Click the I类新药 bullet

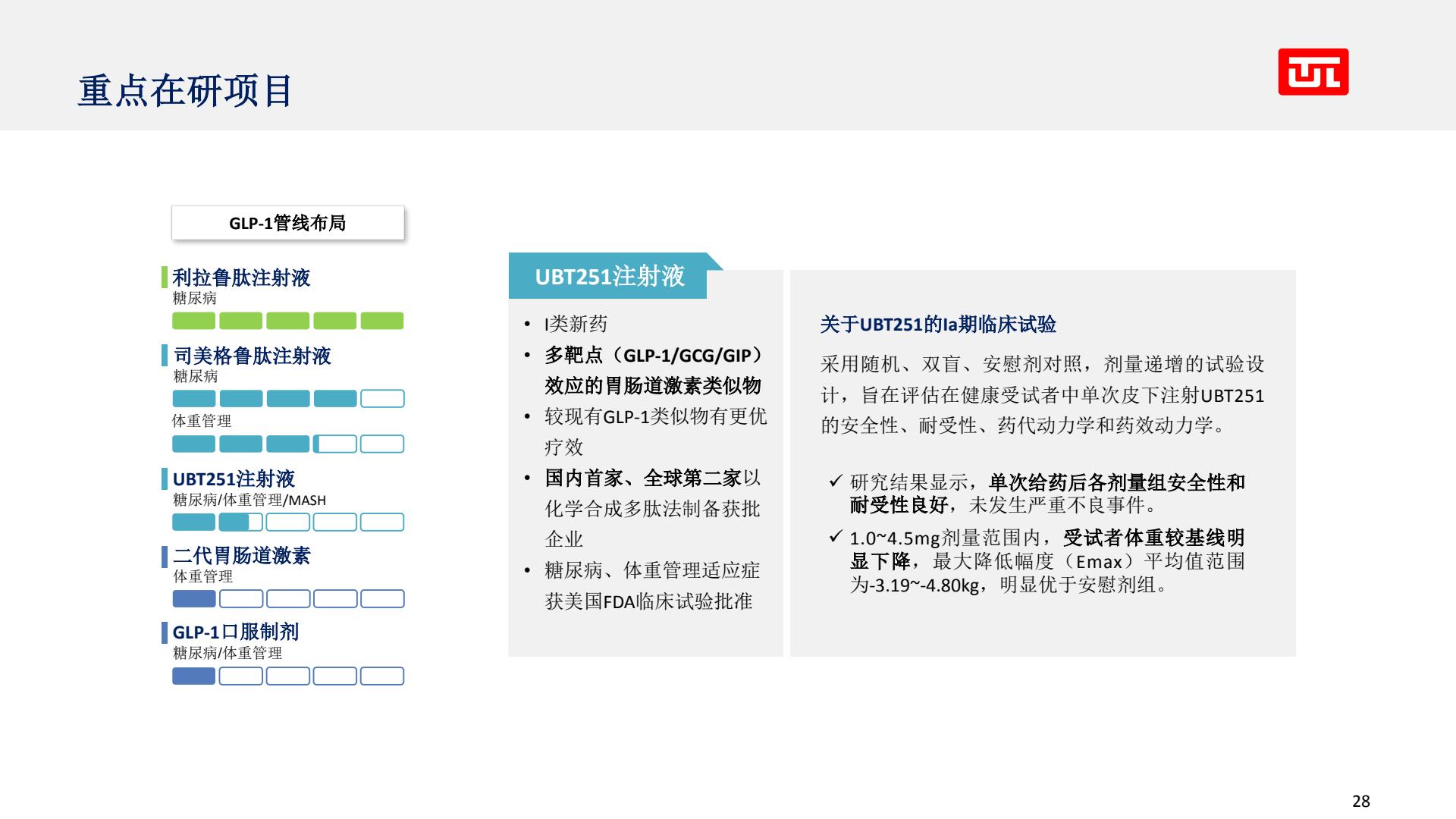point(576,325)
